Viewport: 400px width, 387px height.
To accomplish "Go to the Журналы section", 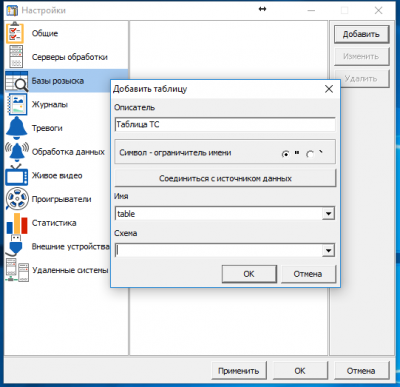I will [x=50, y=105].
